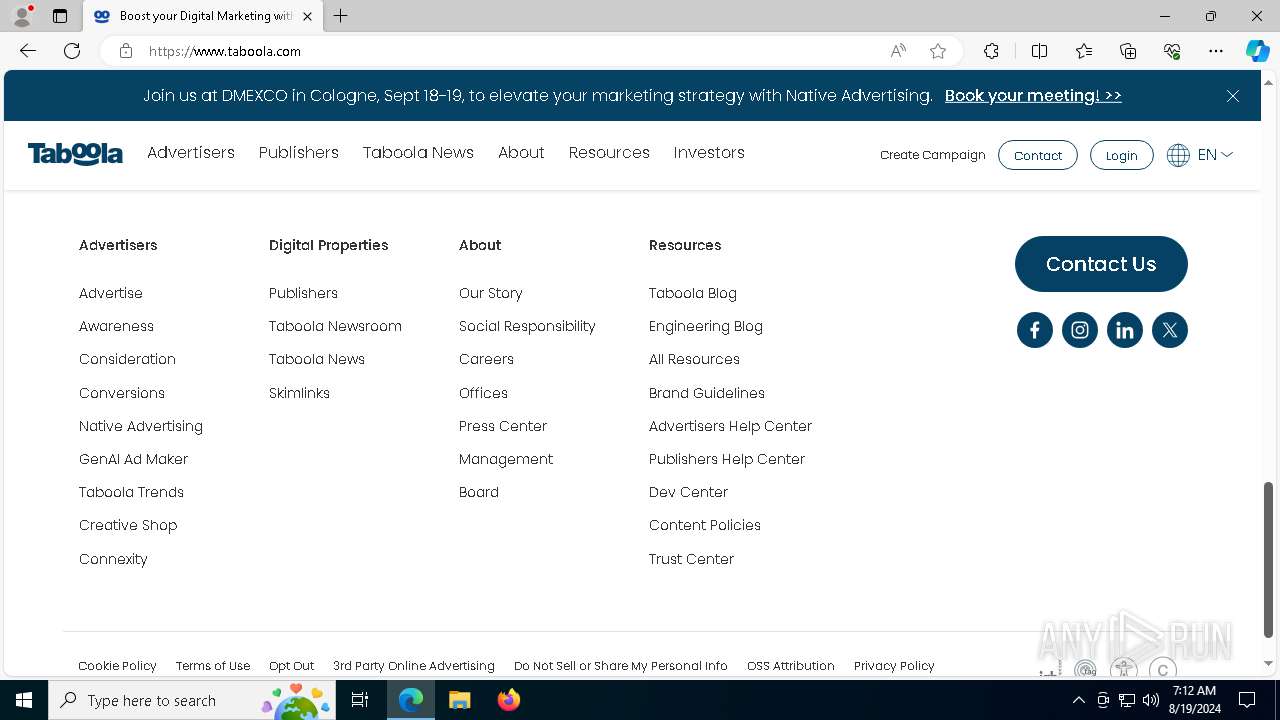Select the Boost your Digital Marketing tab

(202, 16)
